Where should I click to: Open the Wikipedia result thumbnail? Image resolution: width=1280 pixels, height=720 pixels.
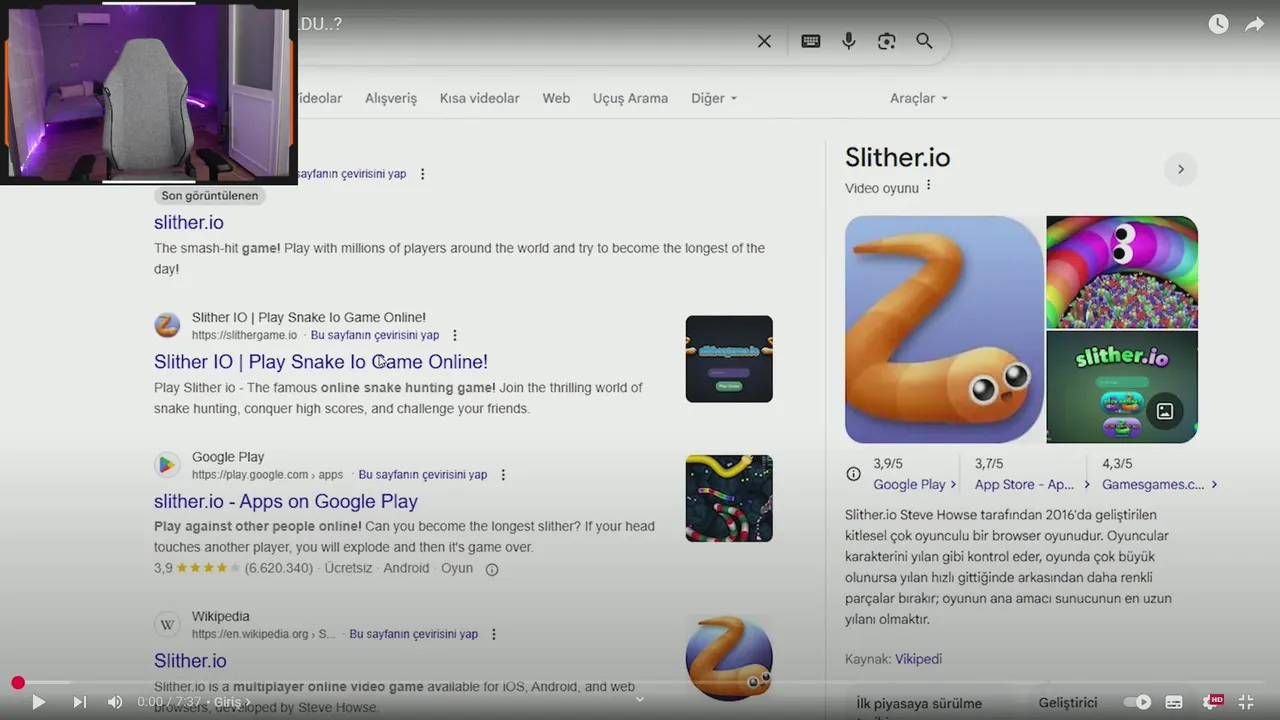[x=729, y=658]
